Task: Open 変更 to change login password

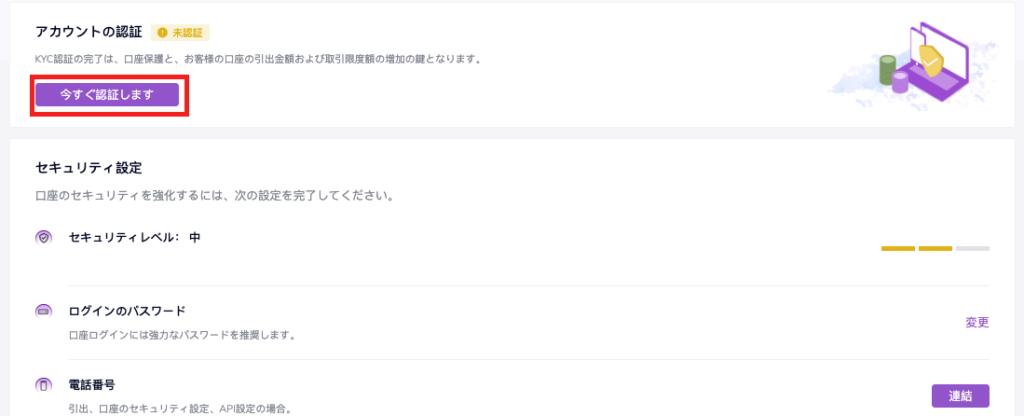Action: (977, 322)
